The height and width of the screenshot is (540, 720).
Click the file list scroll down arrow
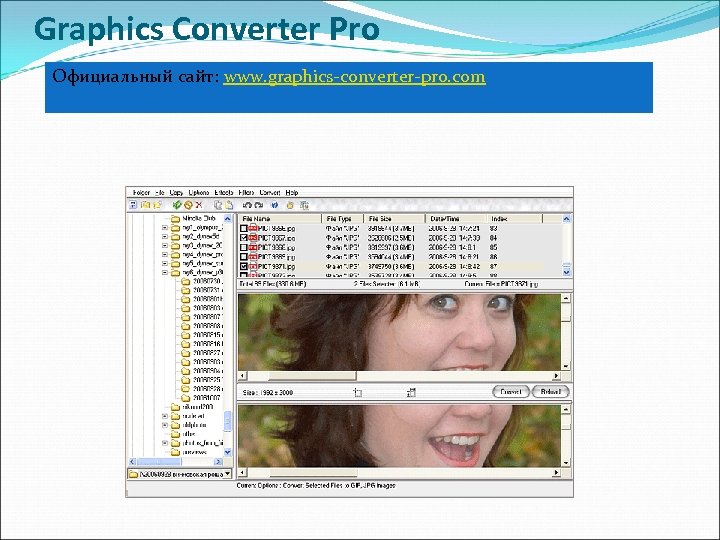coord(567,272)
